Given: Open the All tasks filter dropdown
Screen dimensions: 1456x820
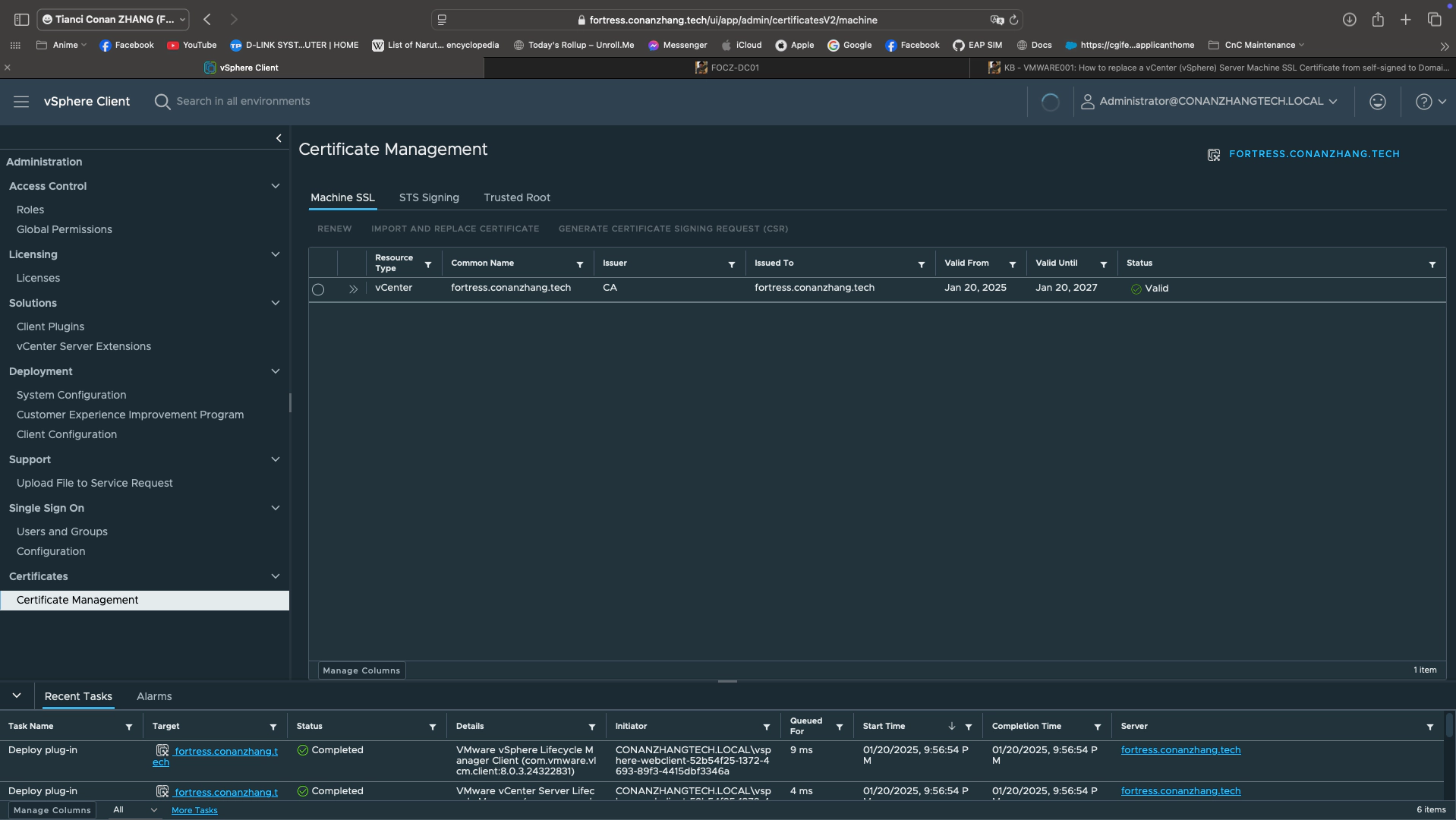Looking at the screenshot, I should point(134,810).
